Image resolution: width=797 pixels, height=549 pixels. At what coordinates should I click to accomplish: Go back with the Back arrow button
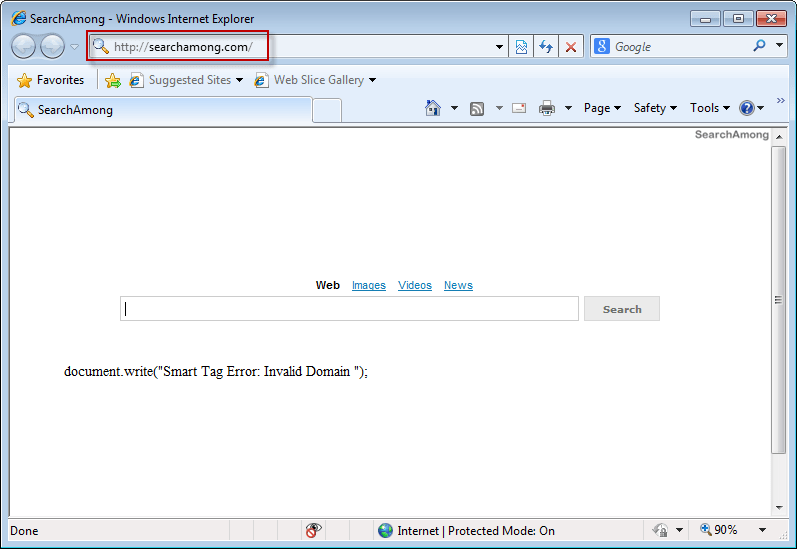click(x=23, y=47)
